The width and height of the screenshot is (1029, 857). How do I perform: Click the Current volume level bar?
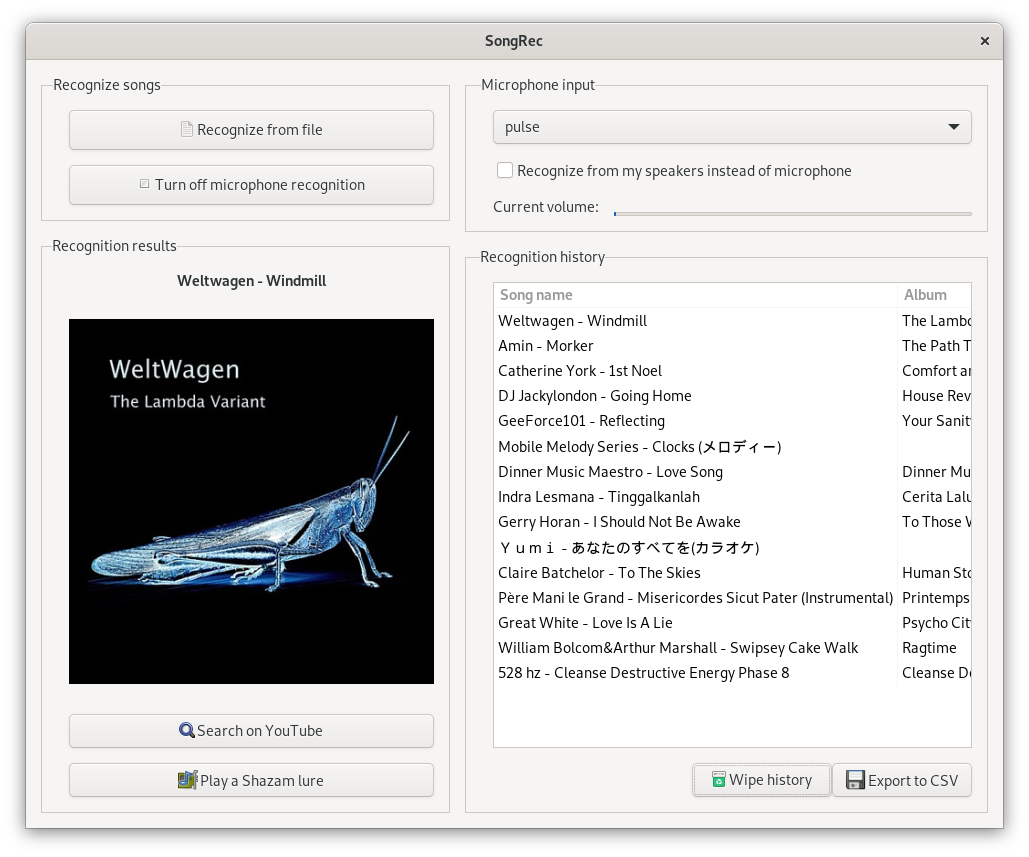(x=792, y=214)
